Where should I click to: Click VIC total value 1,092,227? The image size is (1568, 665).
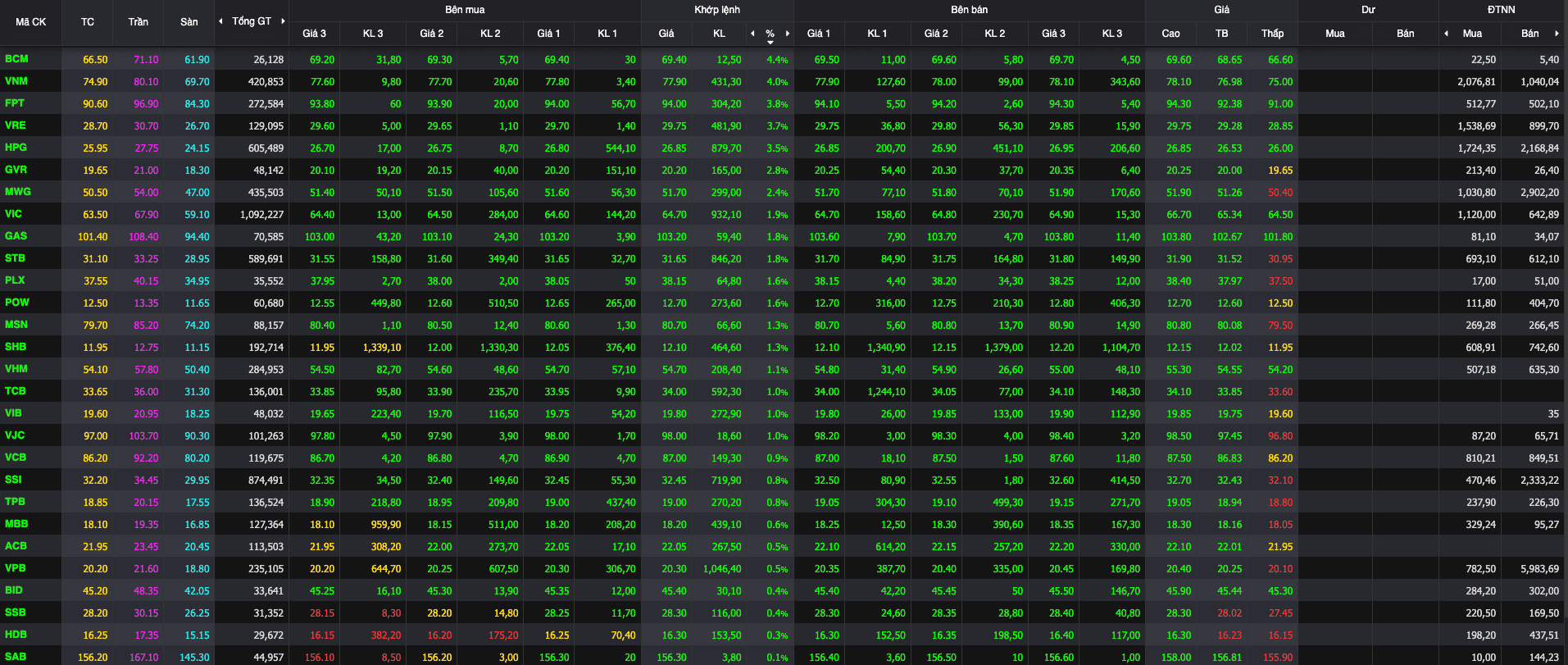261,215
